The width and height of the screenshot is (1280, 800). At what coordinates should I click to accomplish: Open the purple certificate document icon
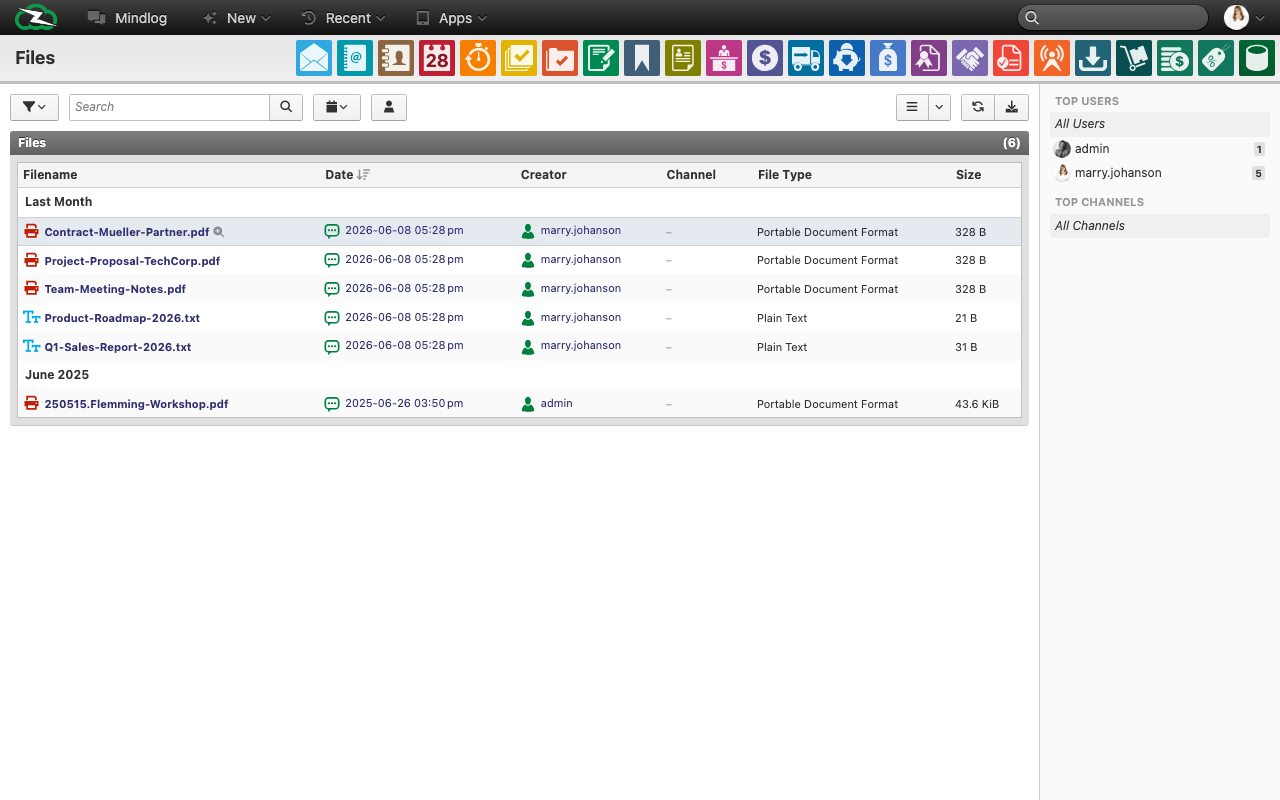click(929, 58)
